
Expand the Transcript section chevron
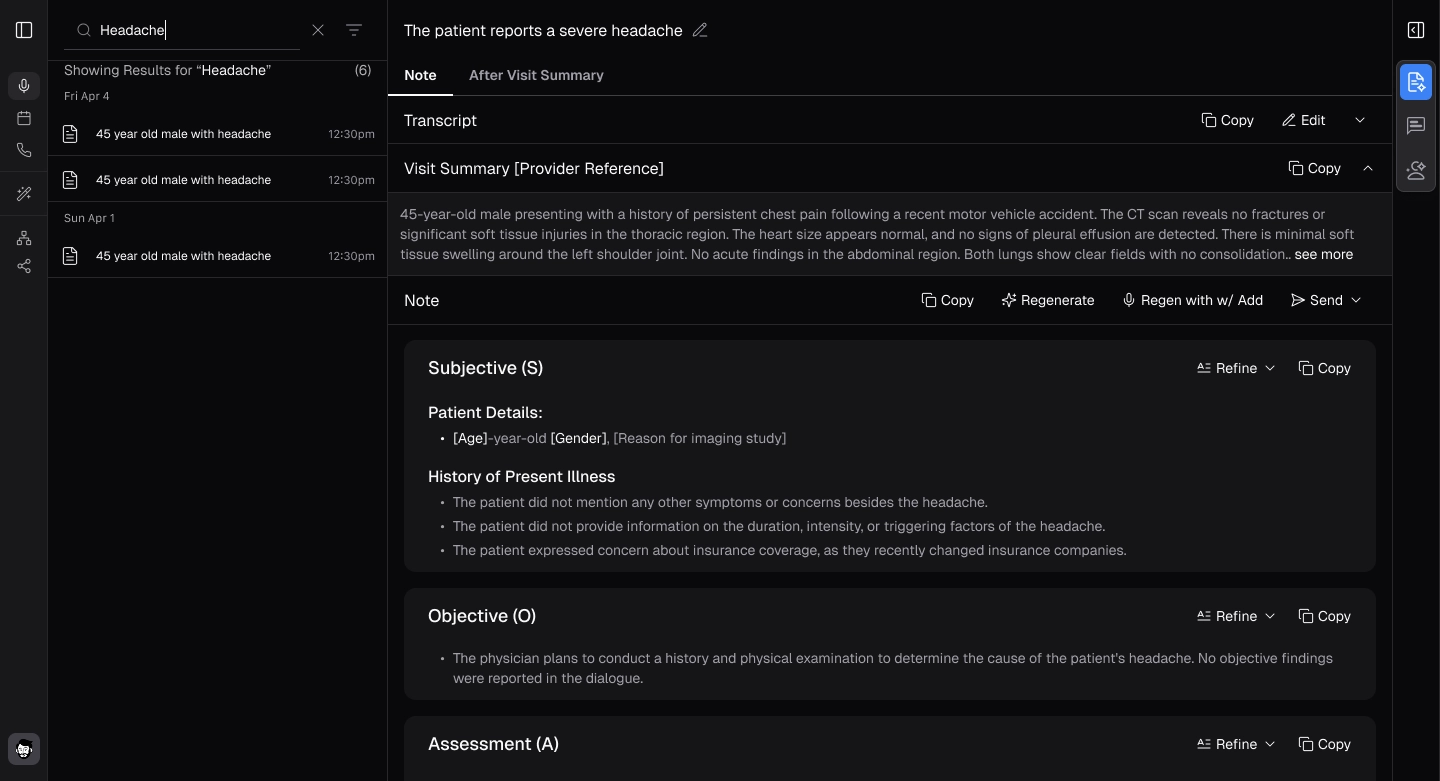(1360, 120)
